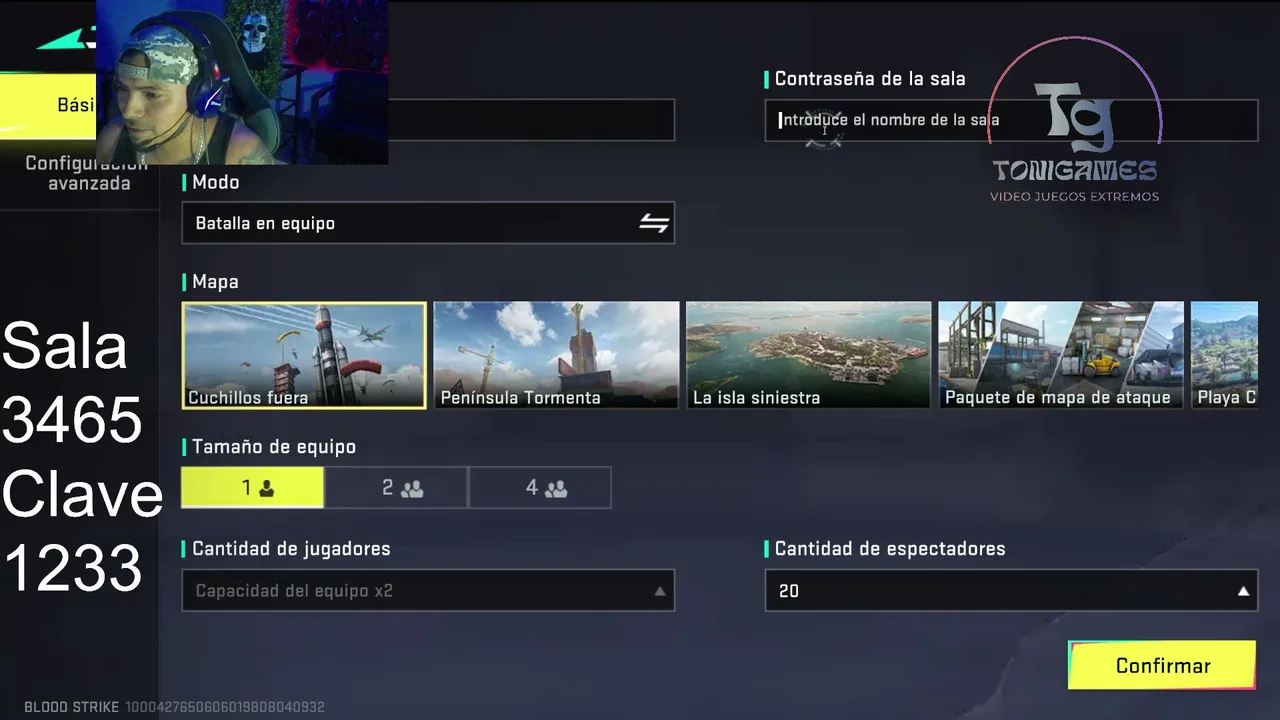Viewport: 1280px width, 720px height.
Task: Click the BLOOD STRIKE build ID text
Action: pyautogui.click(x=174, y=707)
